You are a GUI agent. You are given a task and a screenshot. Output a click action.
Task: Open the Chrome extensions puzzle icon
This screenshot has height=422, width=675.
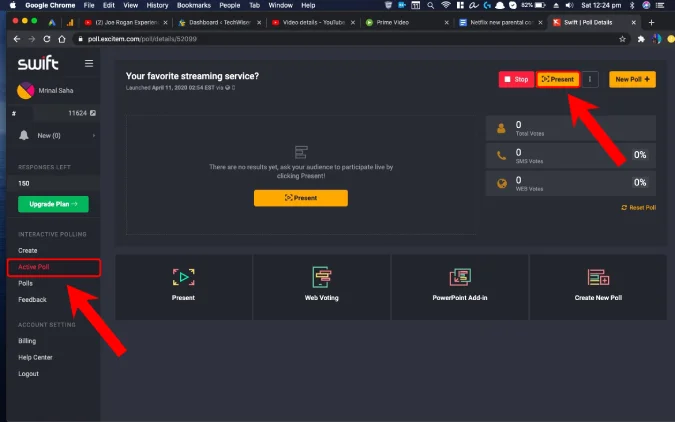[641, 39]
